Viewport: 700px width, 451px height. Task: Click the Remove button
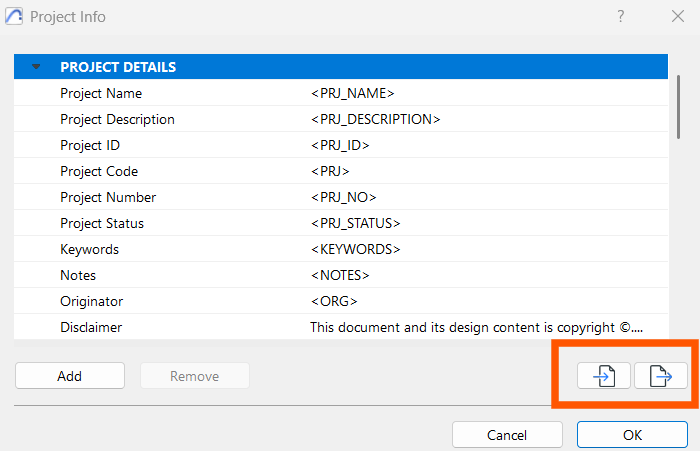pos(195,376)
